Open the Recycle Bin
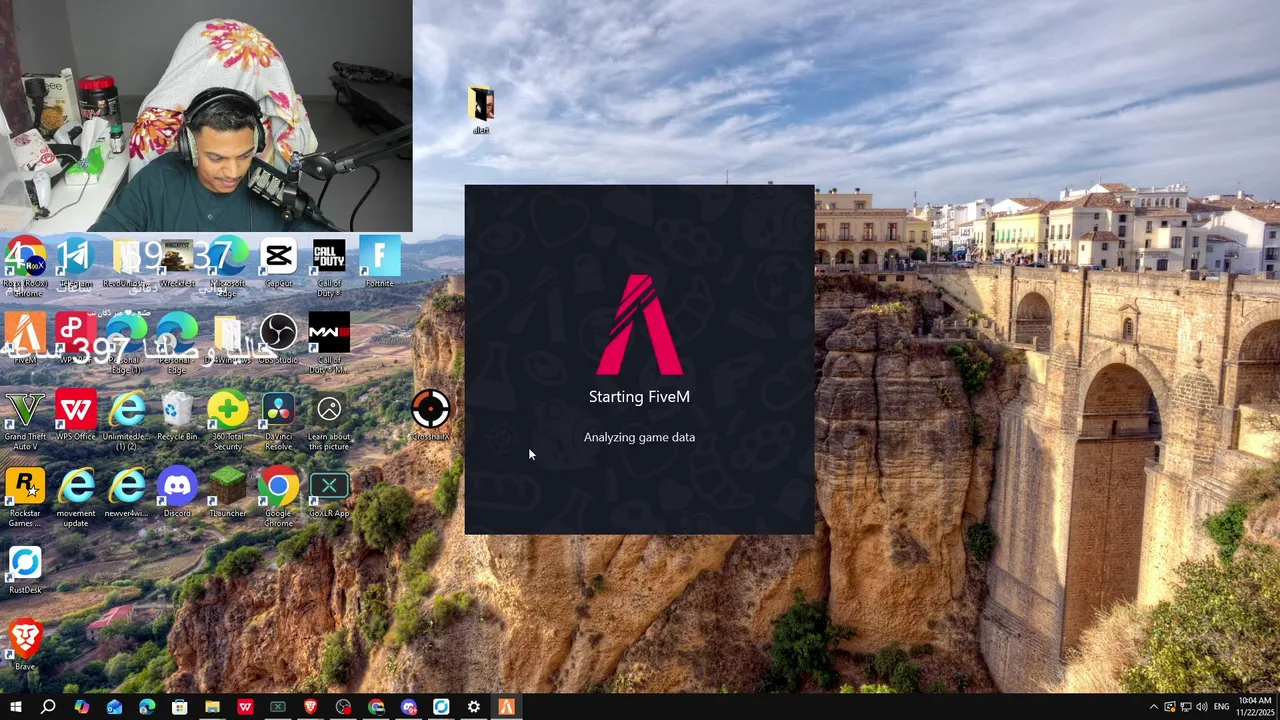 point(177,415)
